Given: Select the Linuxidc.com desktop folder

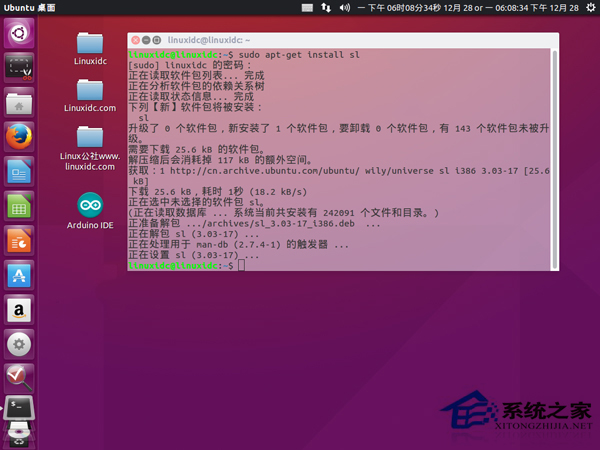Looking at the screenshot, I should pos(90,96).
